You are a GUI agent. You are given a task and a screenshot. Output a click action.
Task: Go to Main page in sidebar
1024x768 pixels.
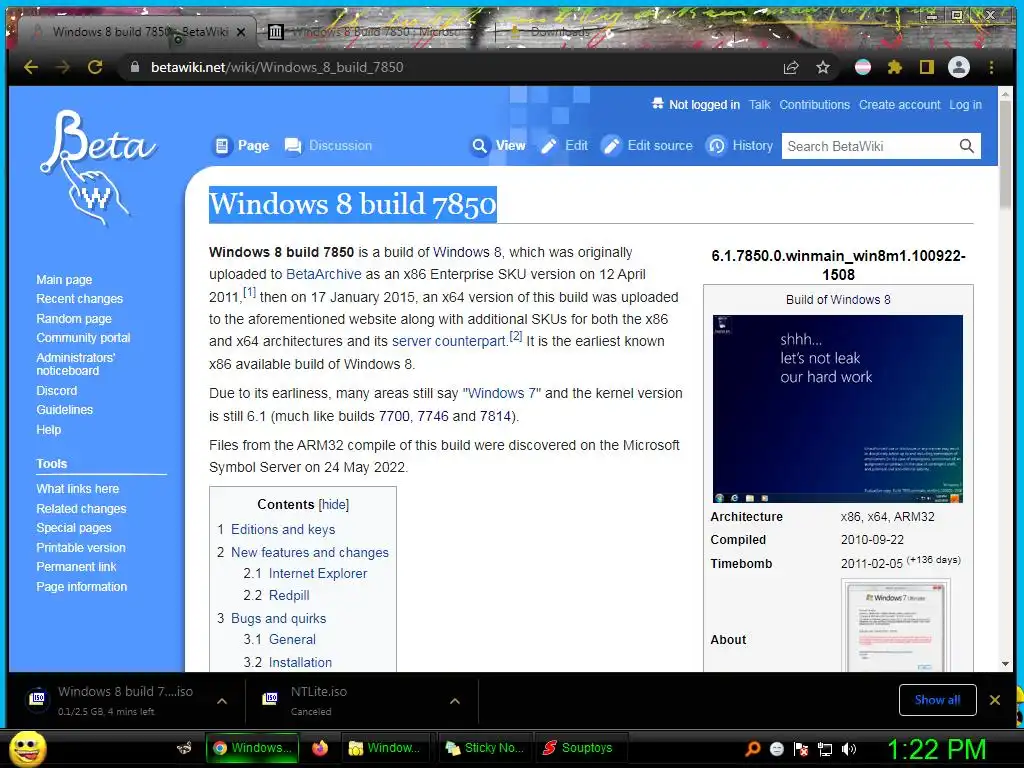coord(64,280)
